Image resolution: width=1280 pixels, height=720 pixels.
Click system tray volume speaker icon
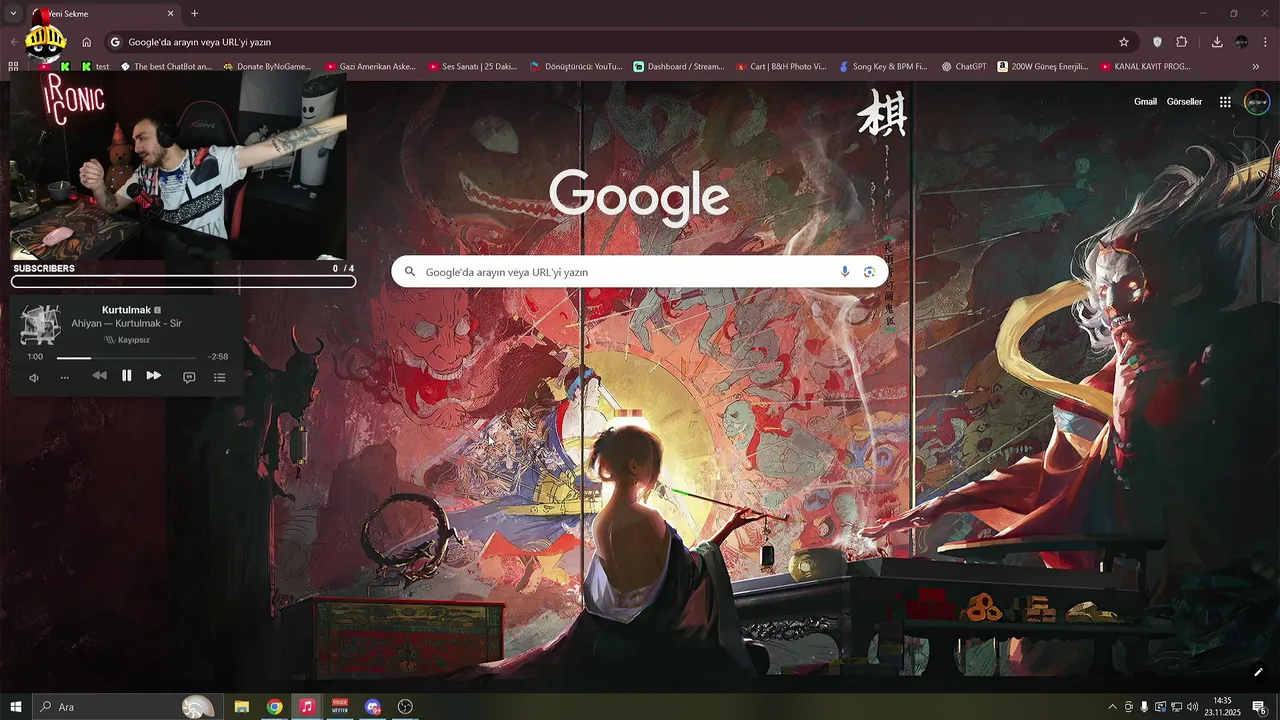[x=1192, y=707]
